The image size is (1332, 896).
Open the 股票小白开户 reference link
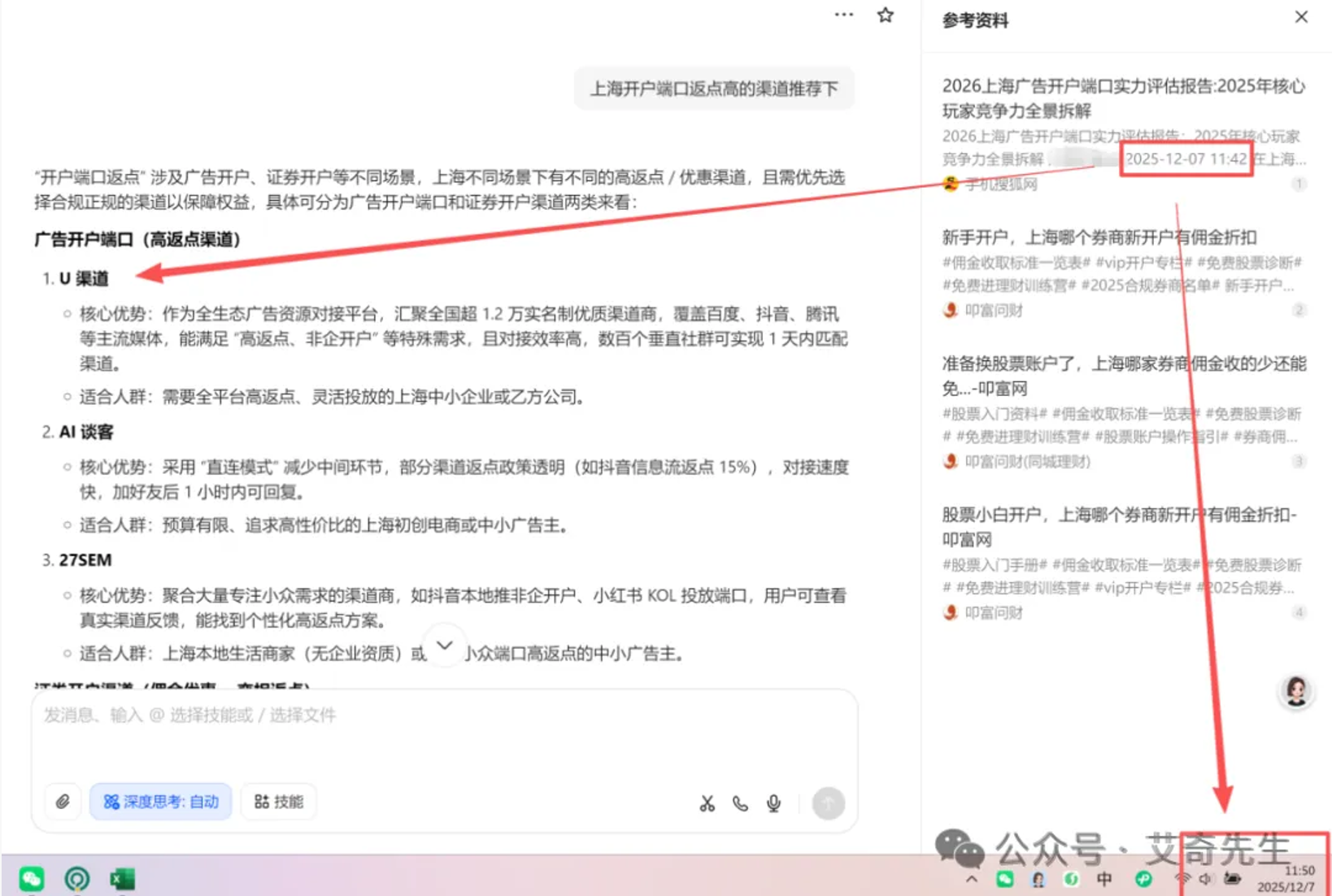click(1119, 526)
